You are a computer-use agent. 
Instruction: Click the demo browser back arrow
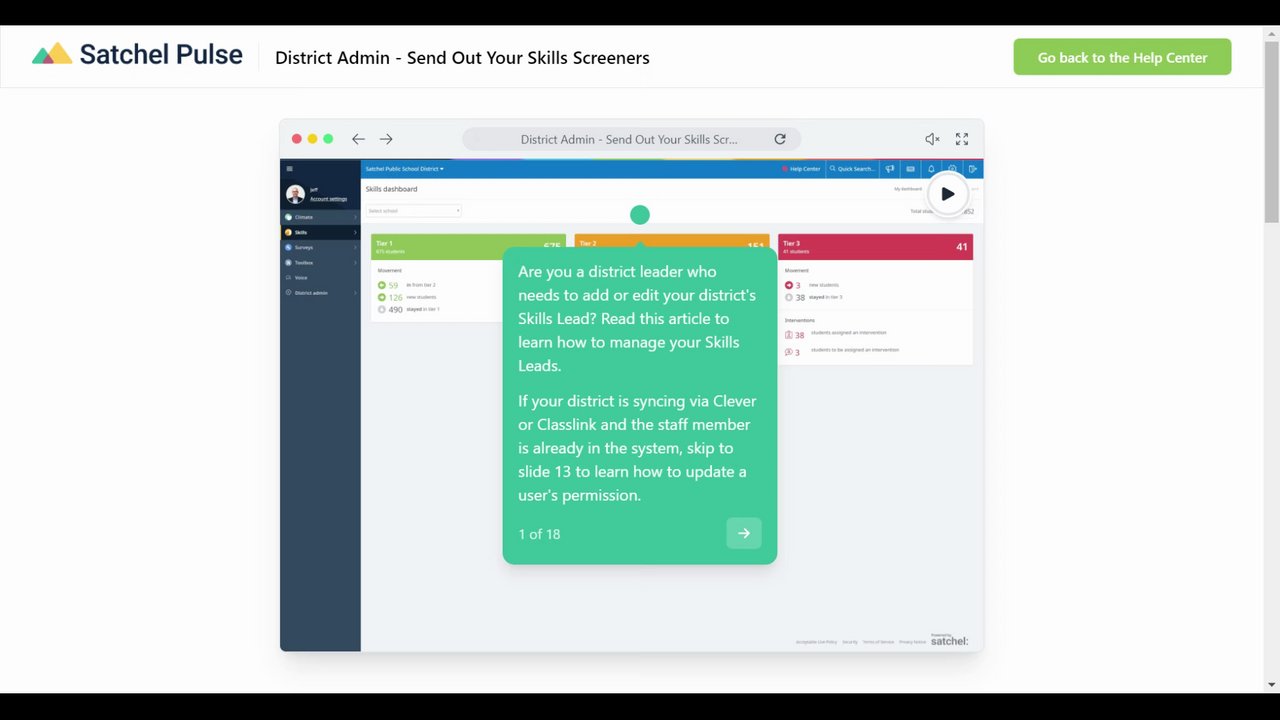point(358,139)
